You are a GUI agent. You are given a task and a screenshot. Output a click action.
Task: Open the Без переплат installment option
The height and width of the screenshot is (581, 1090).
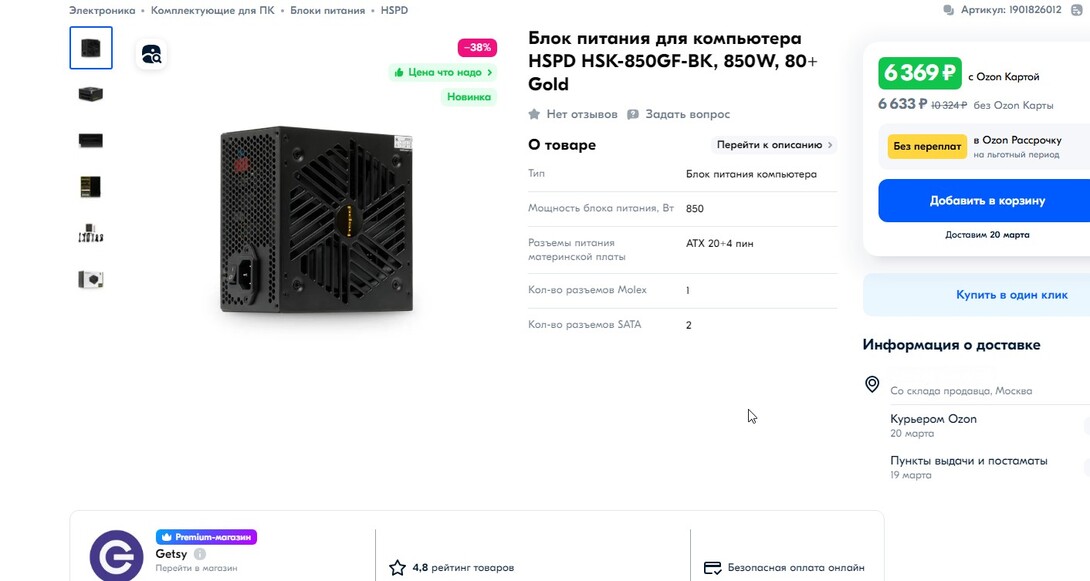click(927, 146)
